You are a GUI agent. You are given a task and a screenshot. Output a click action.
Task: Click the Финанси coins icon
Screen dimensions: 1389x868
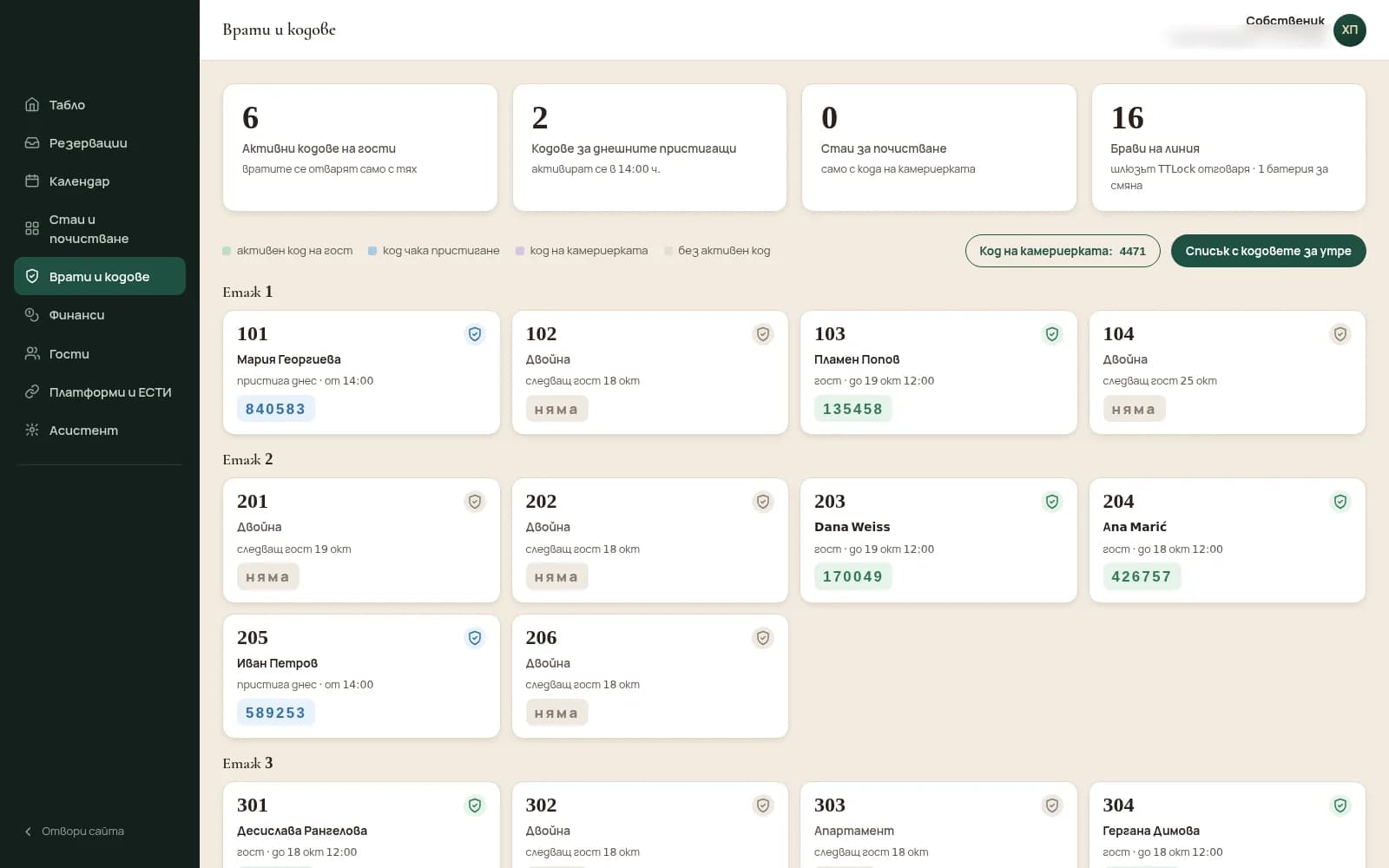[32, 315]
